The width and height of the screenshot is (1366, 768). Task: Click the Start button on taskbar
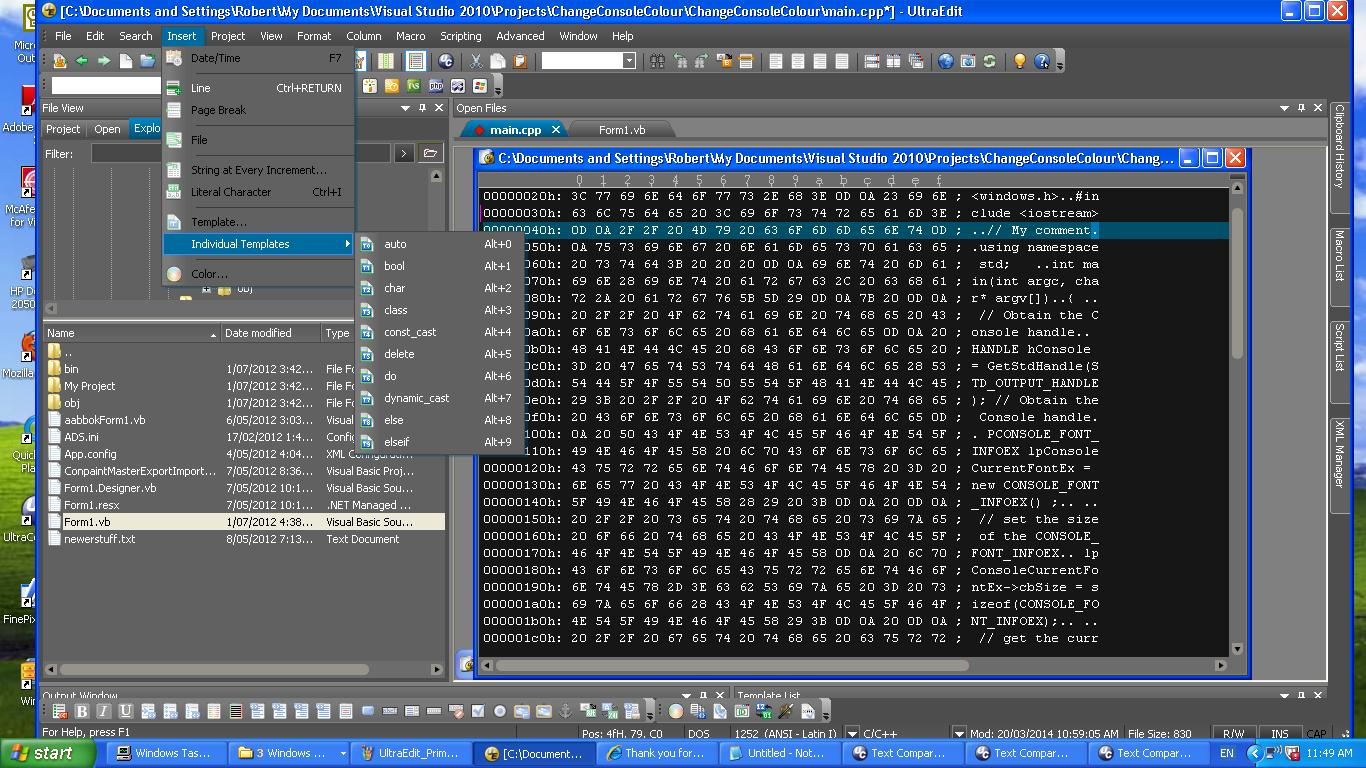coord(42,753)
